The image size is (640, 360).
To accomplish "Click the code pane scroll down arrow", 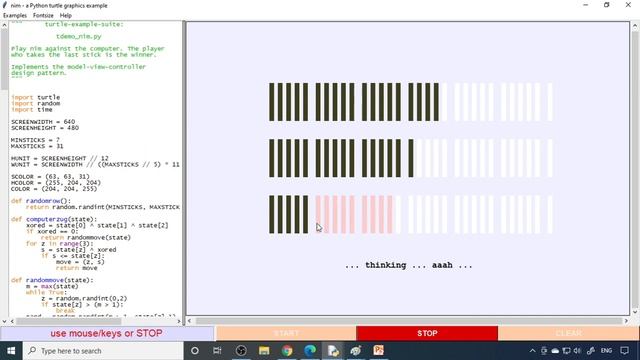I will [4, 321].
